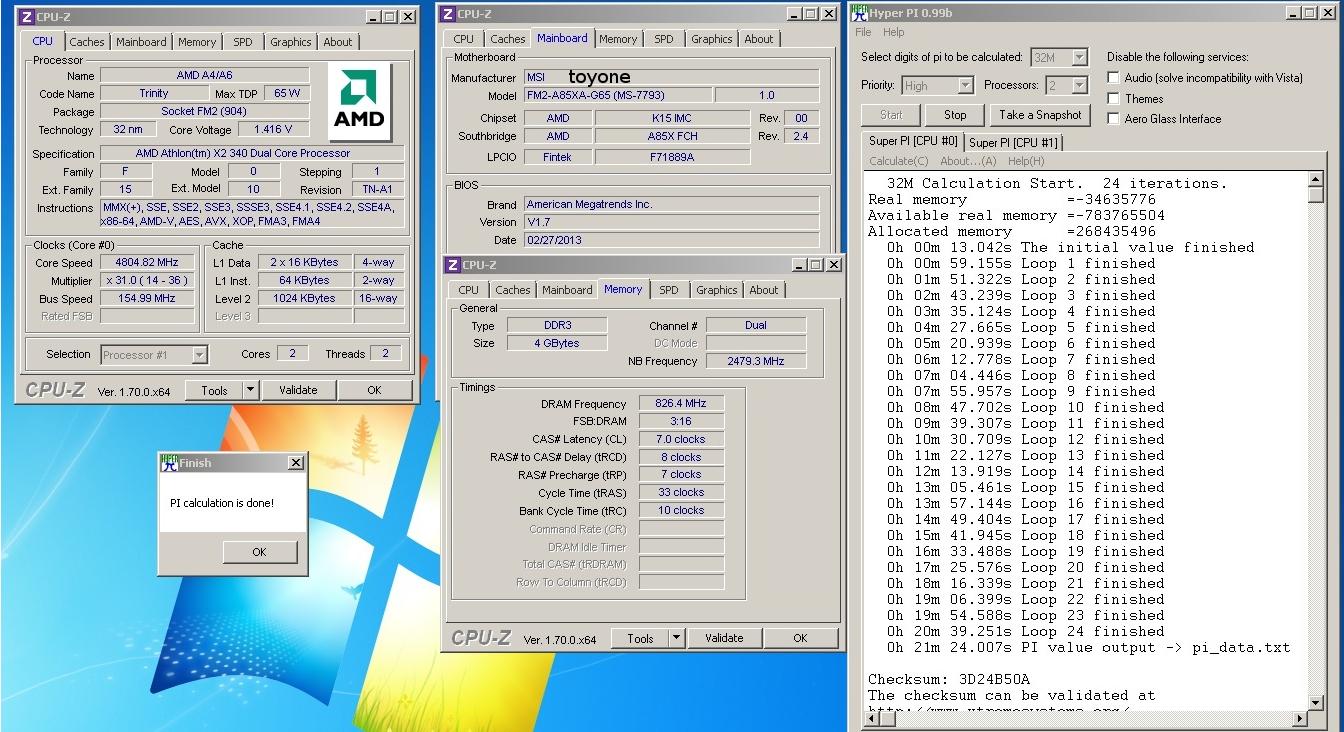Open the Processors count dropdown
Viewport: 1344px width, 732px height.
point(1080,86)
